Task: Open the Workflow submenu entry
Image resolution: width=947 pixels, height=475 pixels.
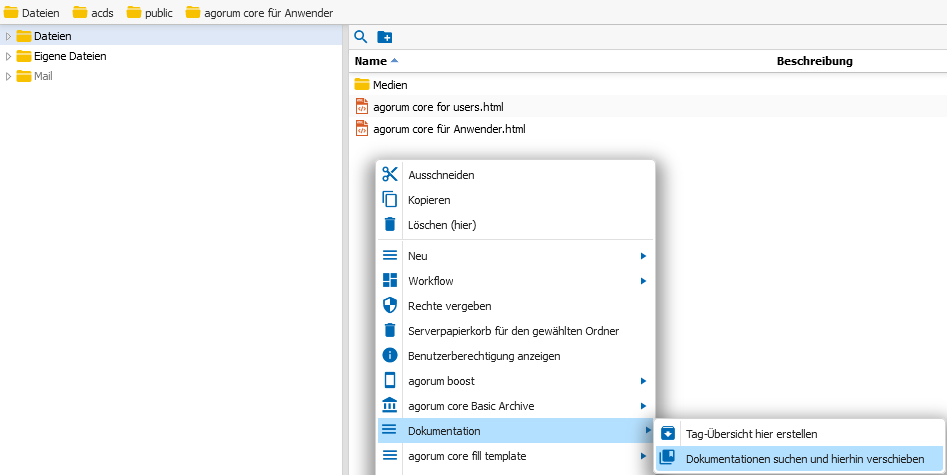Action: tap(516, 281)
